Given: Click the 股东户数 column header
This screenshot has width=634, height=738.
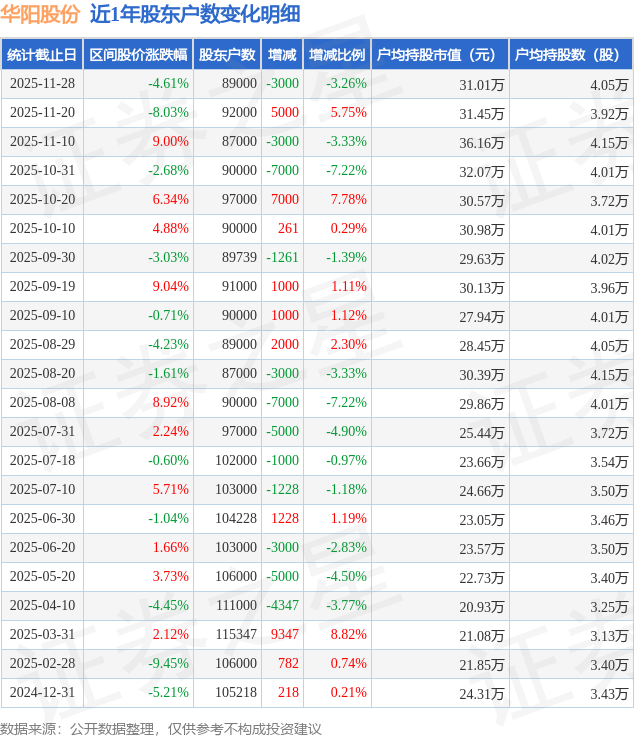Looking at the screenshot, I should coord(227,55).
